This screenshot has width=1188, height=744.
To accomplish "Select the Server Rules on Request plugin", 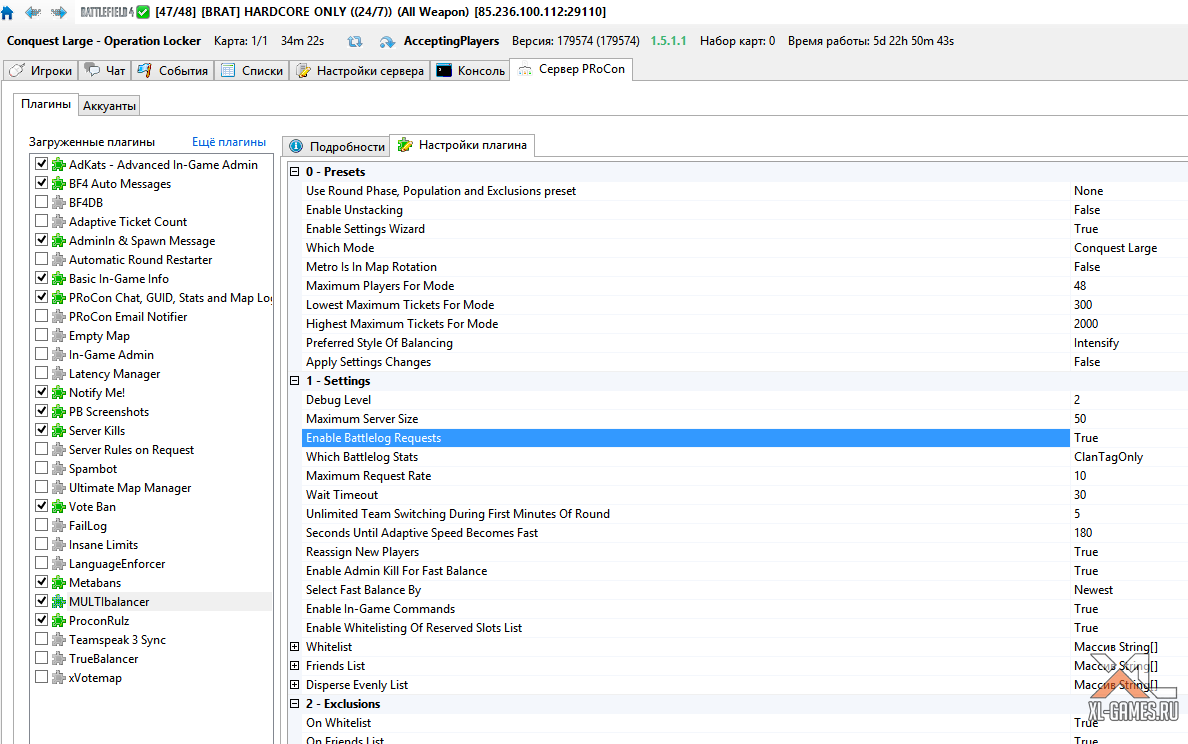I will click(x=131, y=449).
